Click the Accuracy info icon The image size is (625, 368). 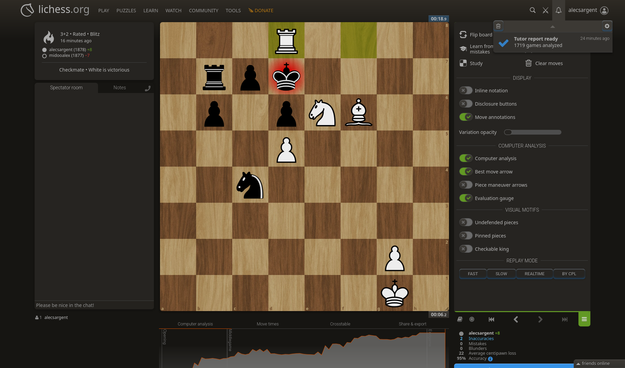click(490, 359)
